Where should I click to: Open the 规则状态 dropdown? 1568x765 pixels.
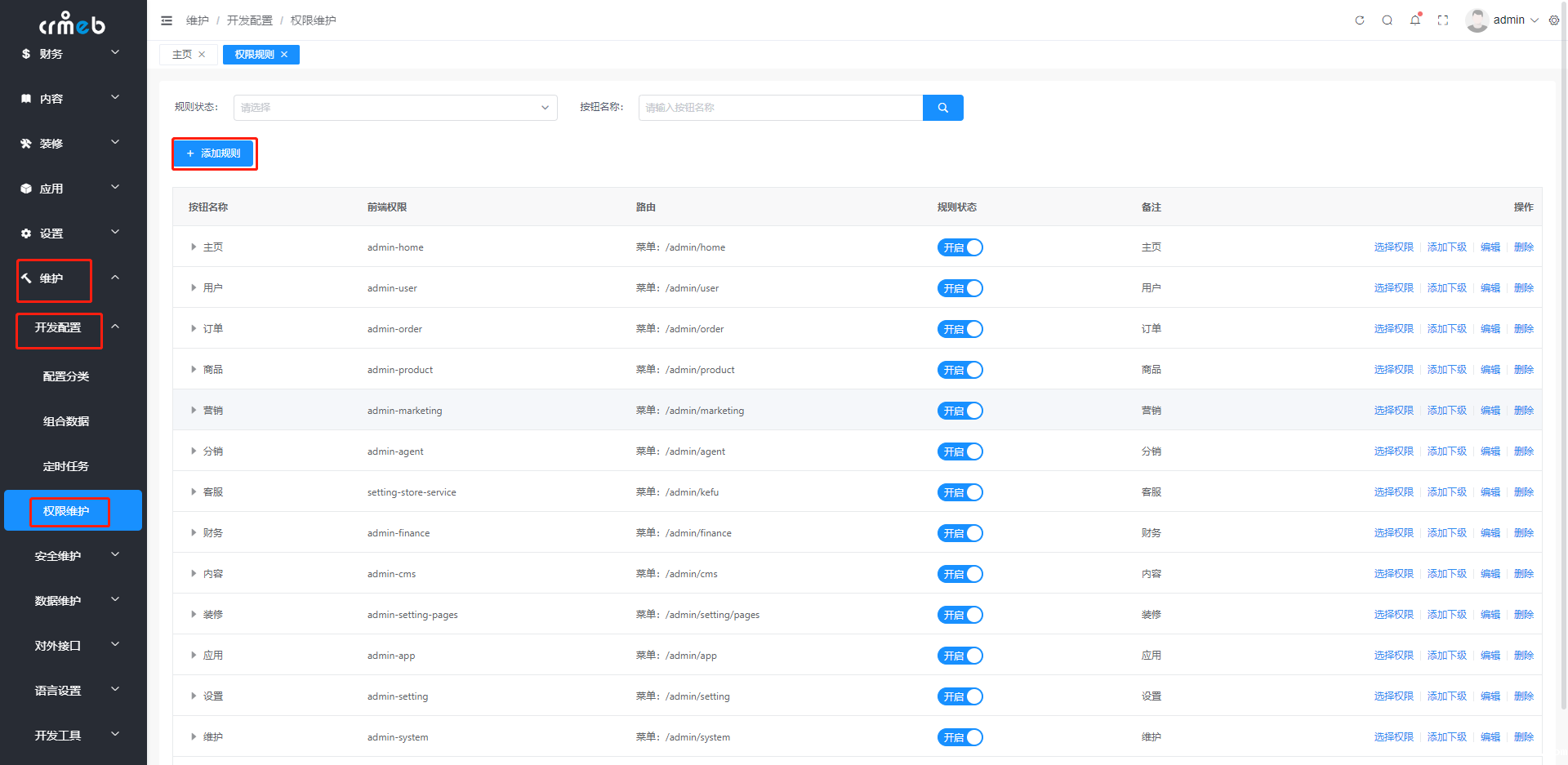tap(395, 108)
